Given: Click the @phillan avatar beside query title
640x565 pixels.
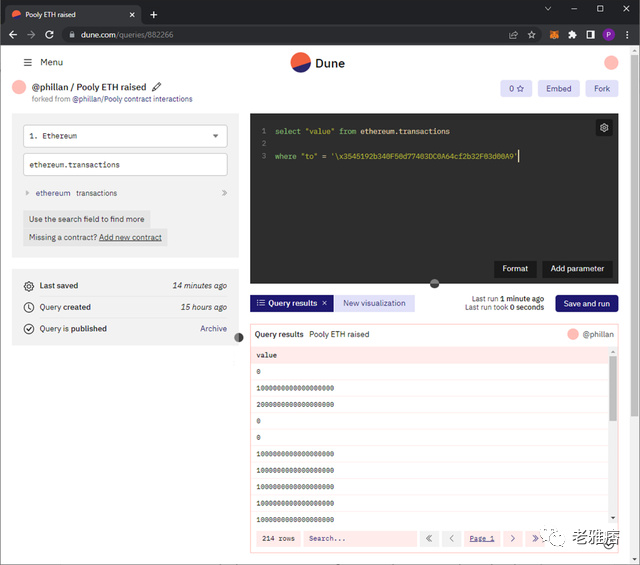Looking at the screenshot, I should (x=19, y=87).
